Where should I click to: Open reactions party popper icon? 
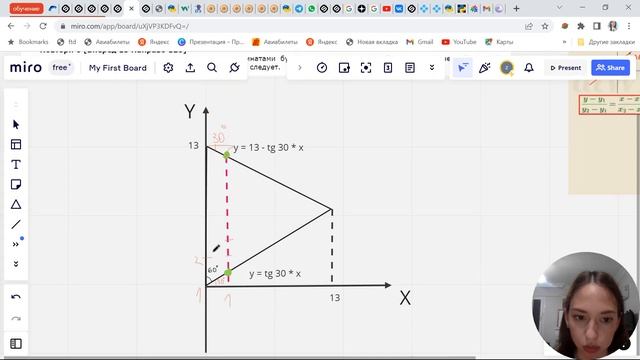[x=484, y=68]
